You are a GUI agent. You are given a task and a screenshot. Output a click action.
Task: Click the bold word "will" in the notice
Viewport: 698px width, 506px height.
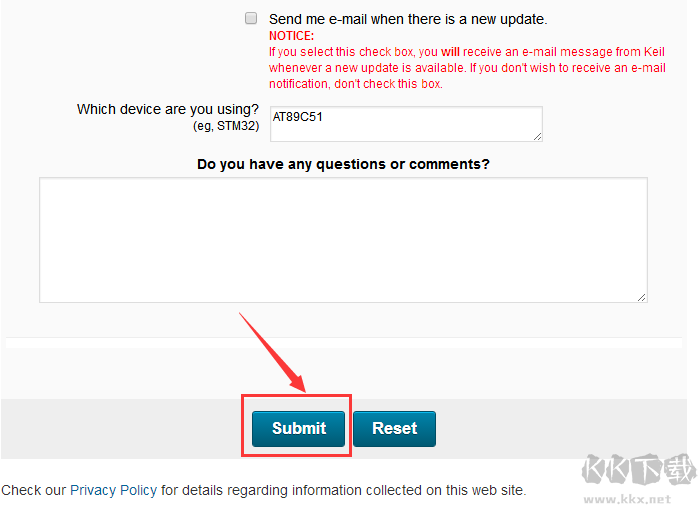pos(451,52)
